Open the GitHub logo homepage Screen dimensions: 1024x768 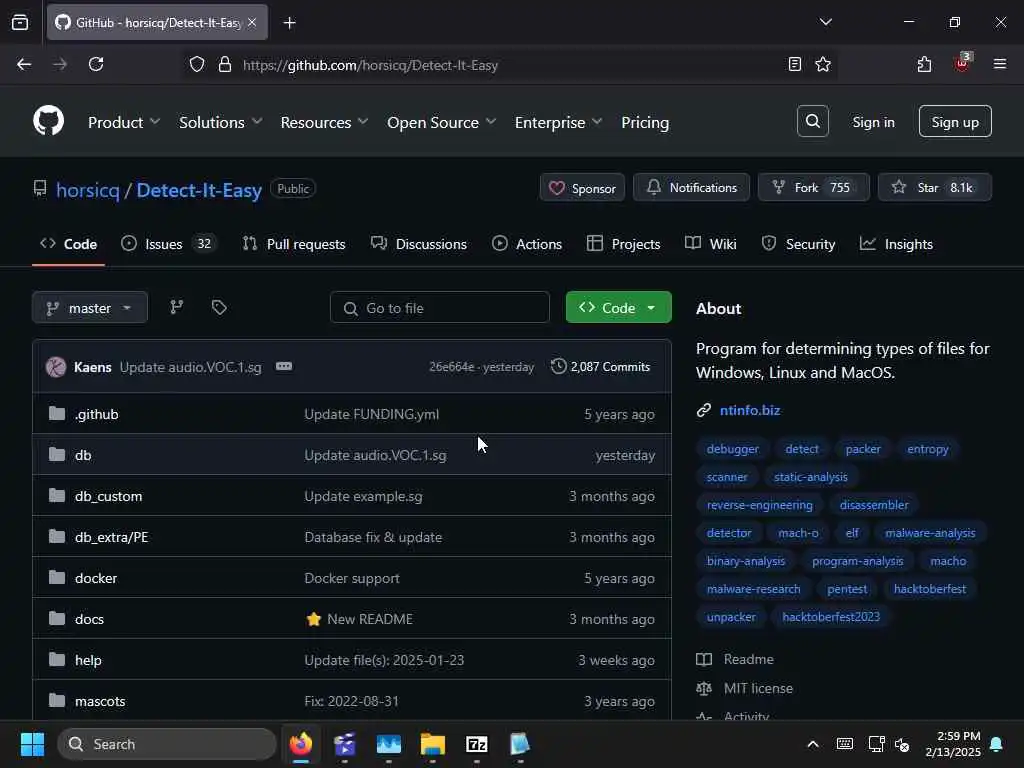(x=48, y=121)
